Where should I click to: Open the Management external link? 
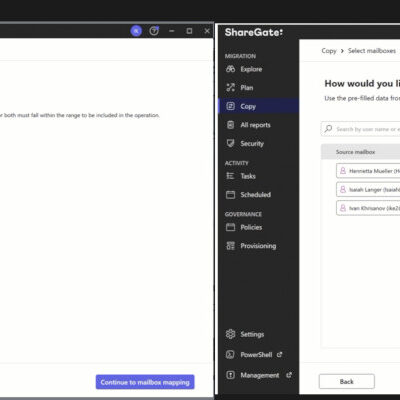click(x=259, y=375)
